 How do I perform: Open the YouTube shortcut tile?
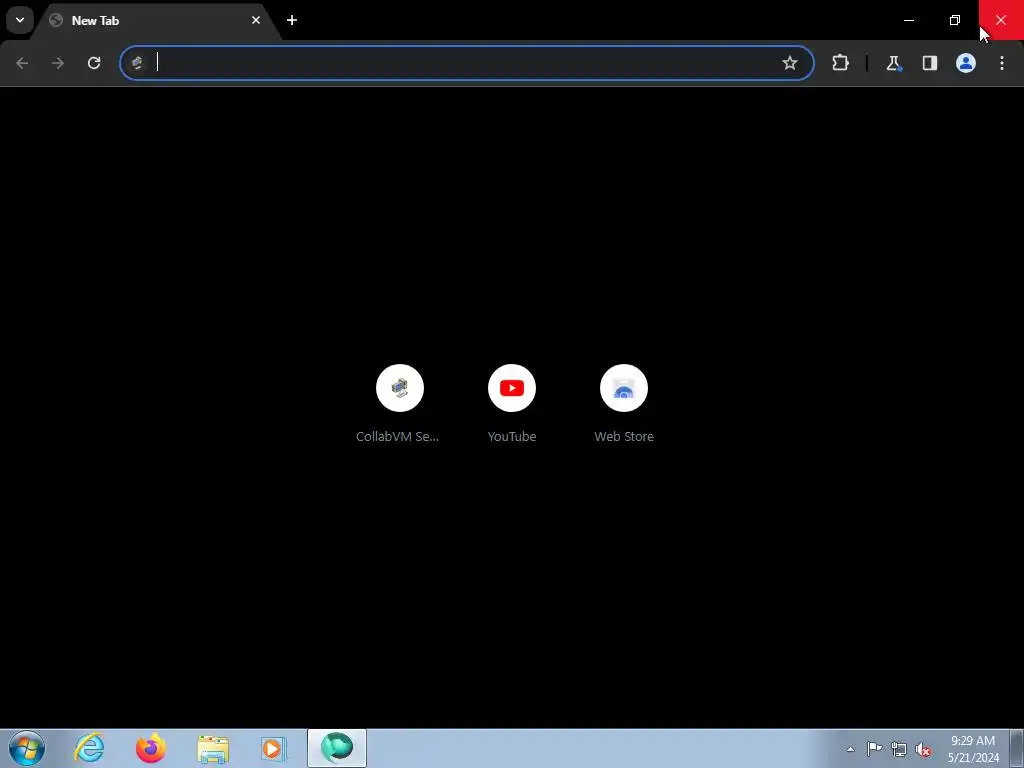pyautogui.click(x=512, y=402)
